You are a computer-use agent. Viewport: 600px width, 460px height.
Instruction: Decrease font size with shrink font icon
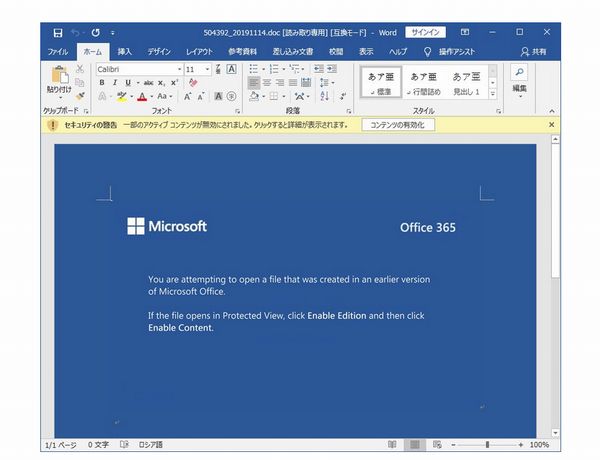pyautogui.click(x=201, y=96)
